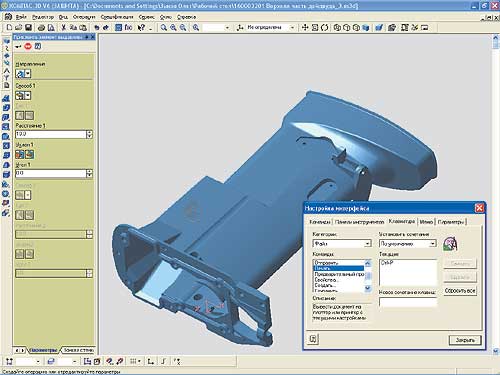This screenshot has height=375, width=500.
Task: Switch to the Меню tab in dialog
Action: click(426, 222)
